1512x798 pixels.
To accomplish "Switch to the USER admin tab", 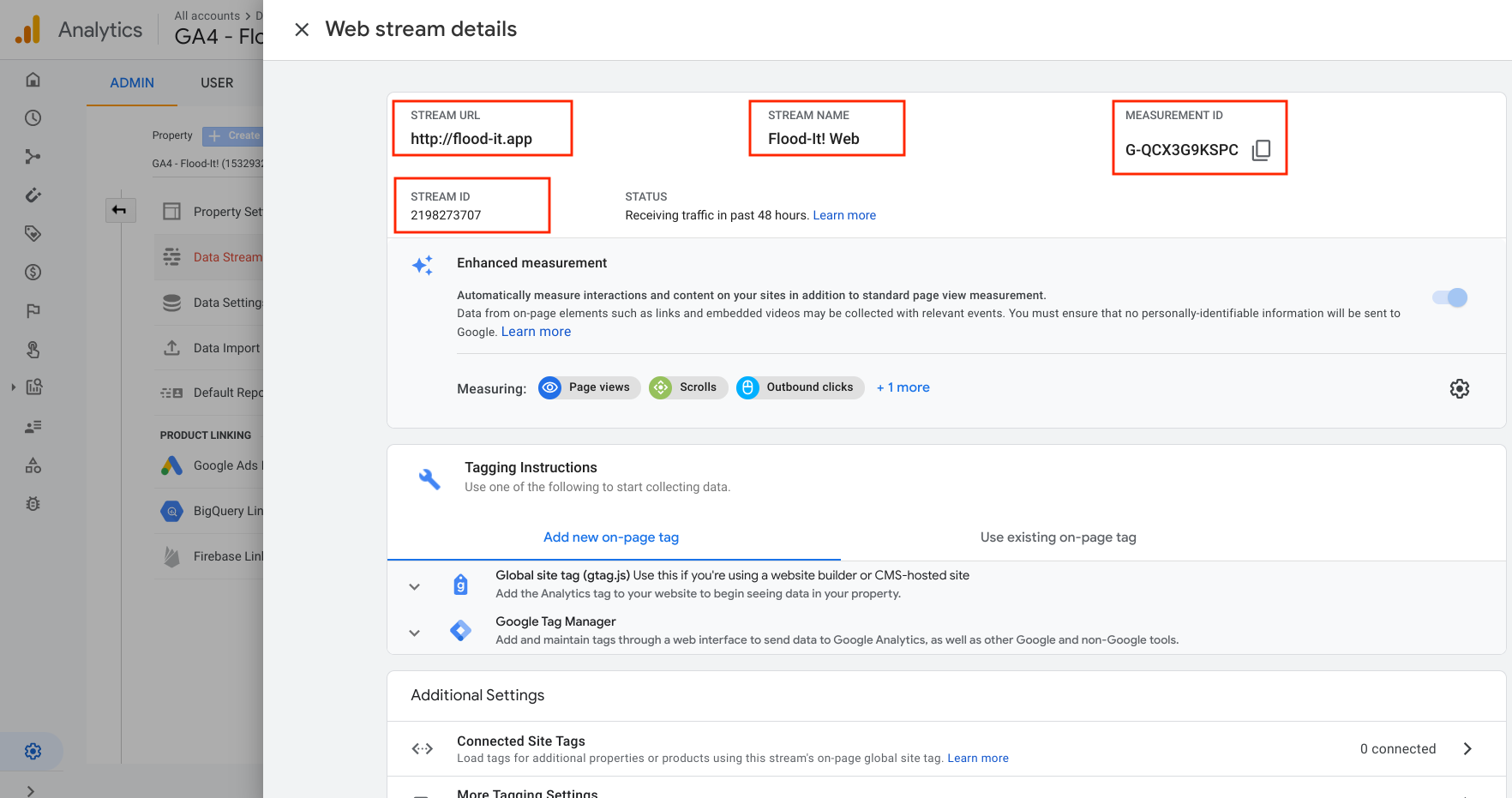I will [x=217, y=83].
